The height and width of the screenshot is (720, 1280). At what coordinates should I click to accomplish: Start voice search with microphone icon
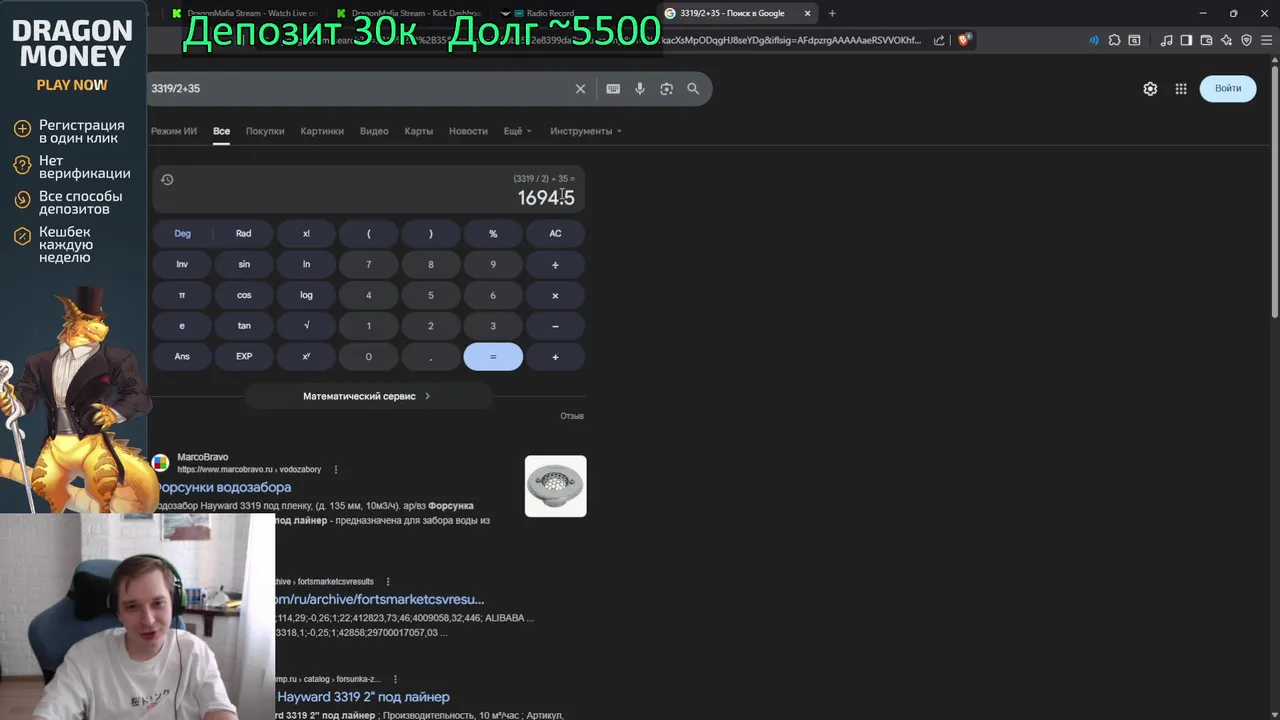tap(640, 89)
